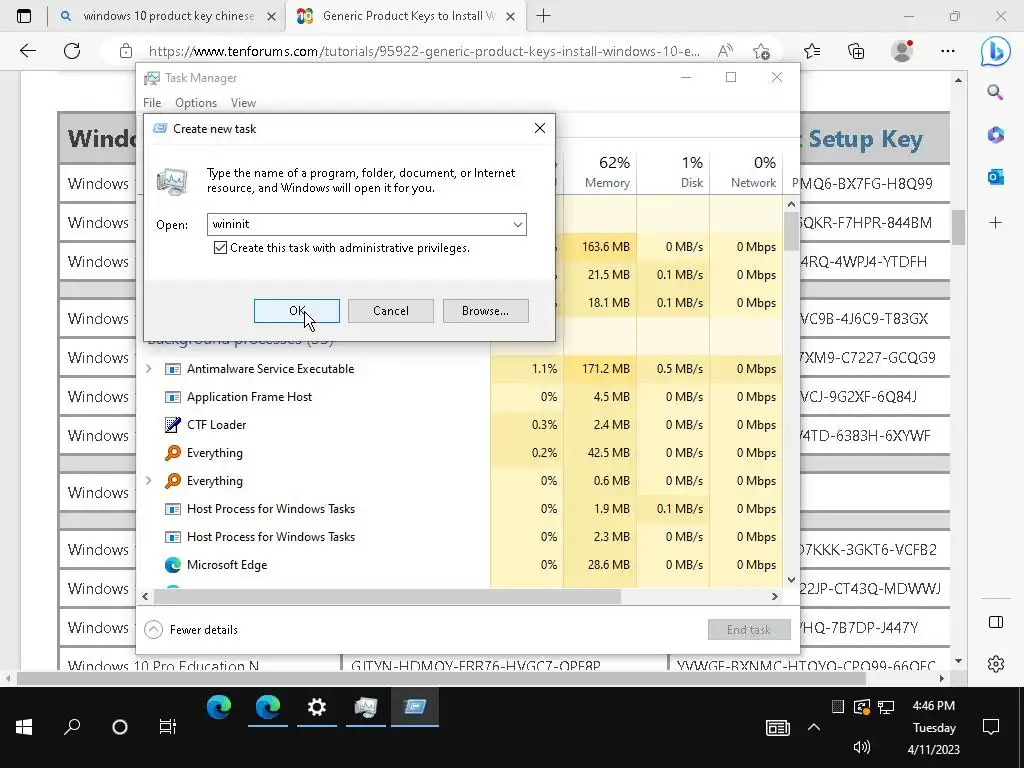Click the browser address bar URL

424,51
